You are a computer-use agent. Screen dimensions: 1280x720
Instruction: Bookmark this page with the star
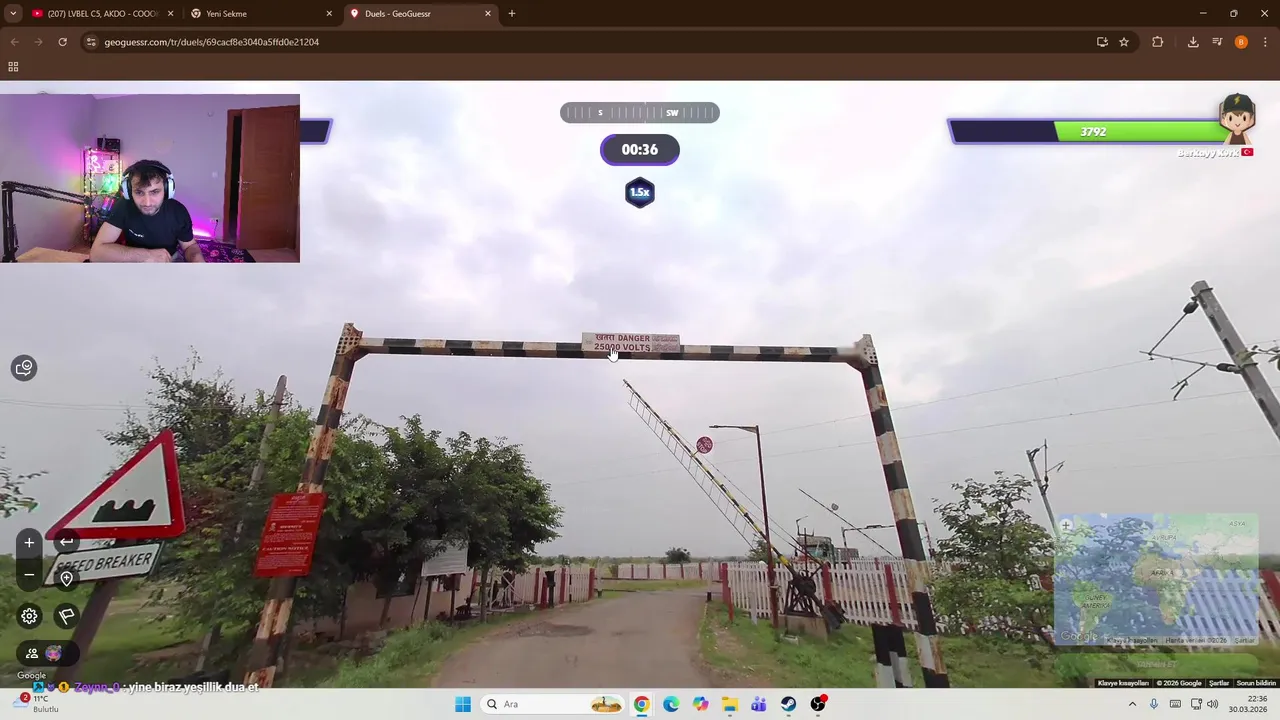click(1124, 42)
